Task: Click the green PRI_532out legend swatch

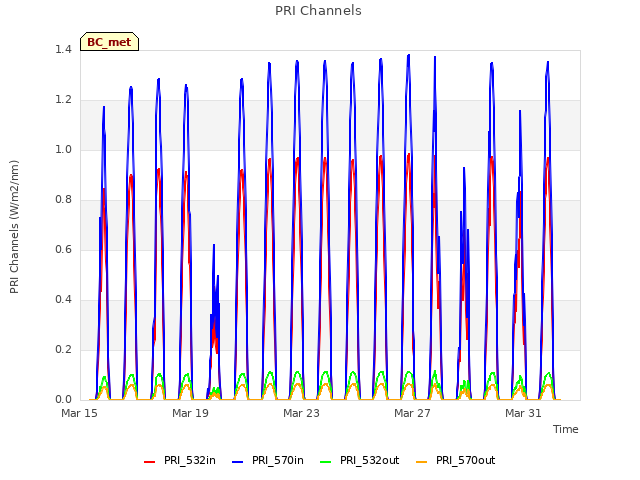Action: [x=326, y=462]
